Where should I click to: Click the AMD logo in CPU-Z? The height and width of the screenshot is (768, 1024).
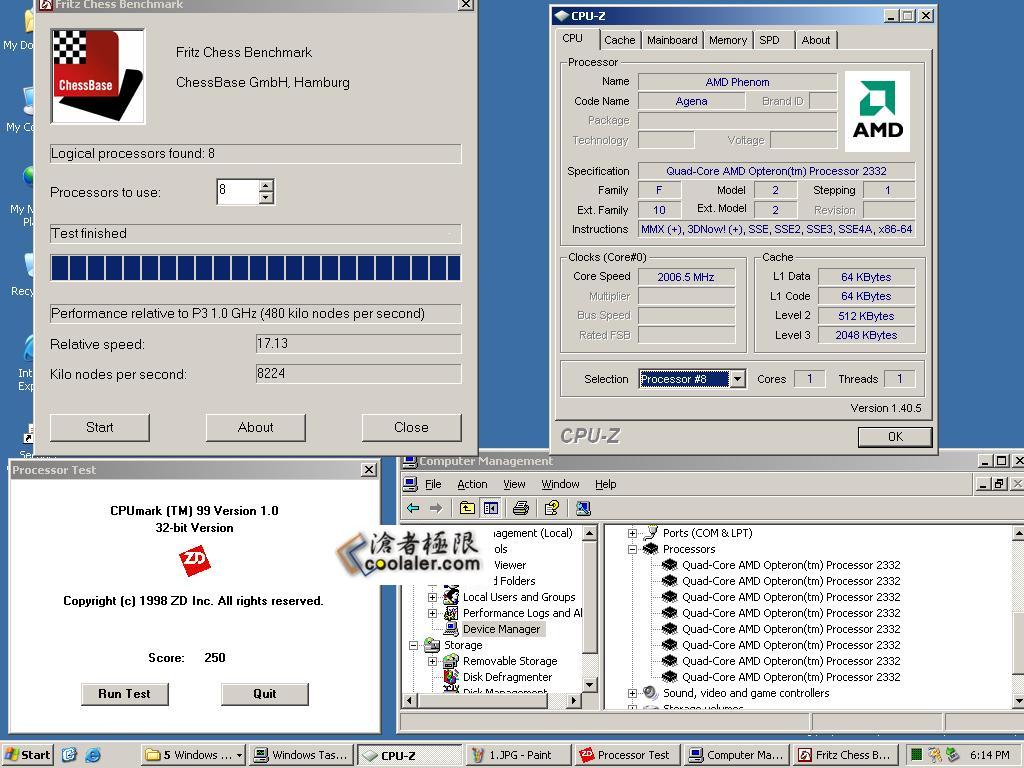pyautogui.click(x=877, y=111)
